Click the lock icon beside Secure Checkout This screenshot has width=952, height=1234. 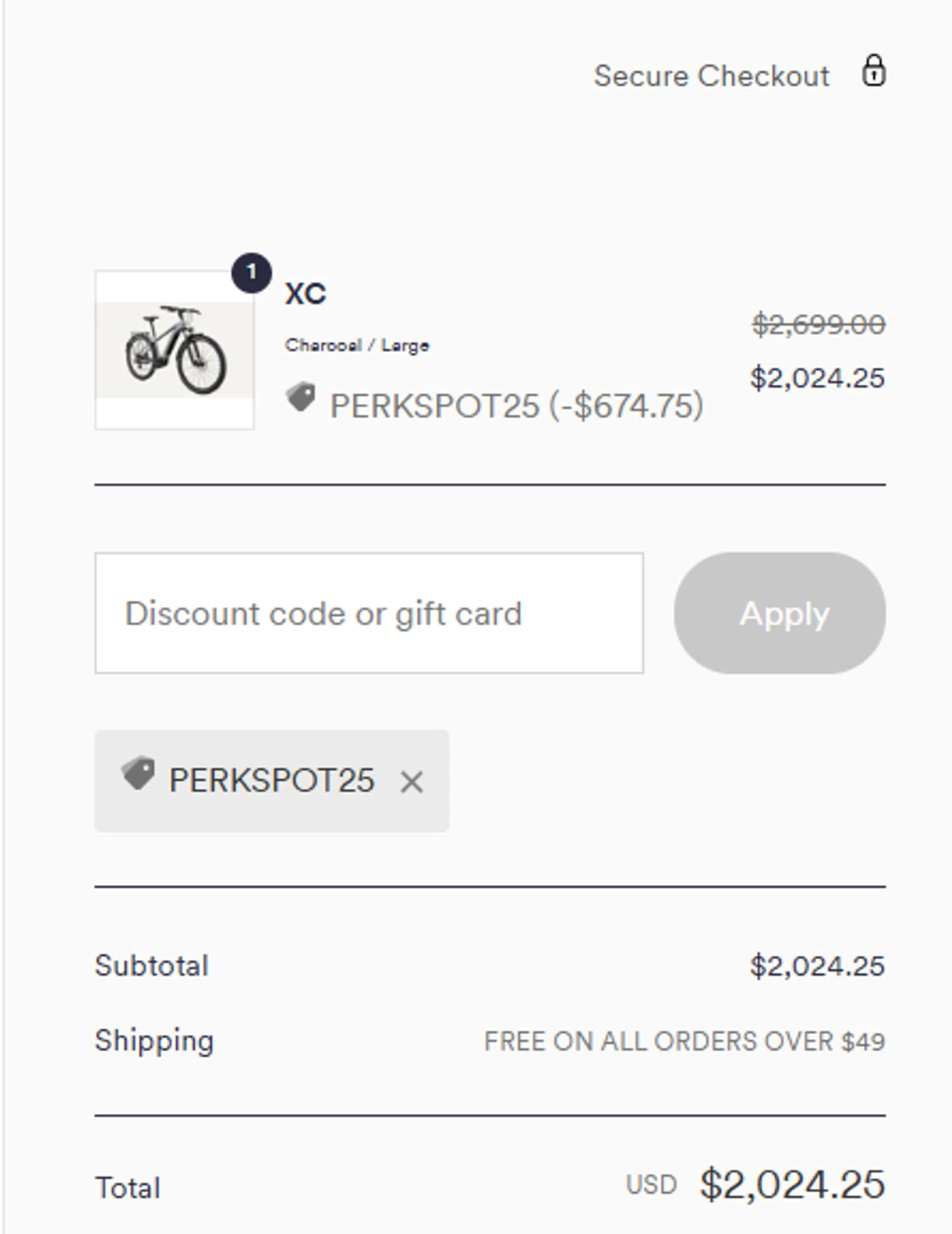[873, 72]
